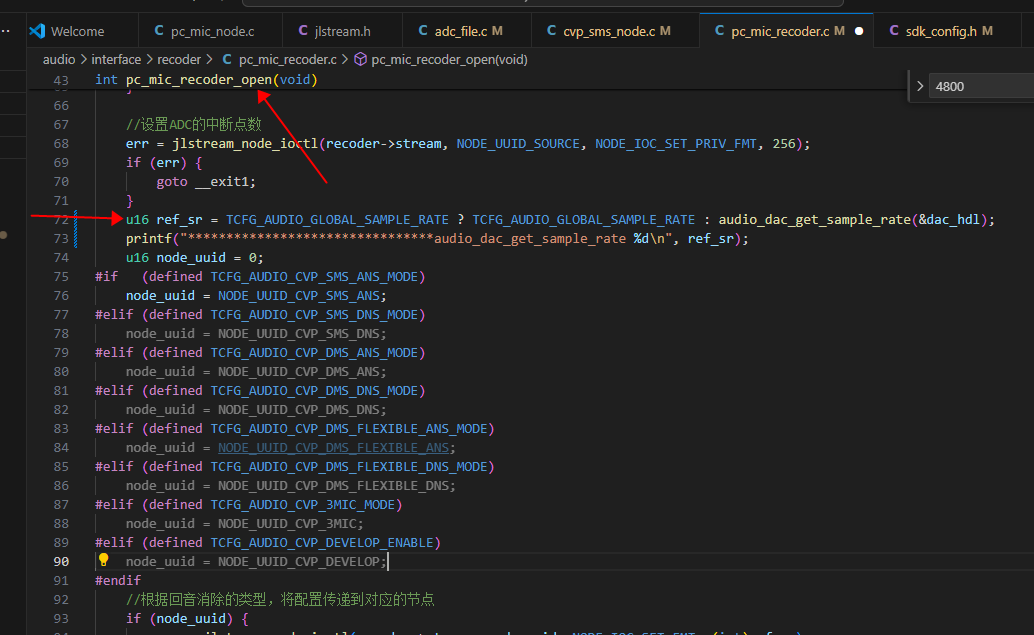This screenshot has height=635, width=1034.
Task: Open the audio breadcrumb folder
Action: [59, 59]
